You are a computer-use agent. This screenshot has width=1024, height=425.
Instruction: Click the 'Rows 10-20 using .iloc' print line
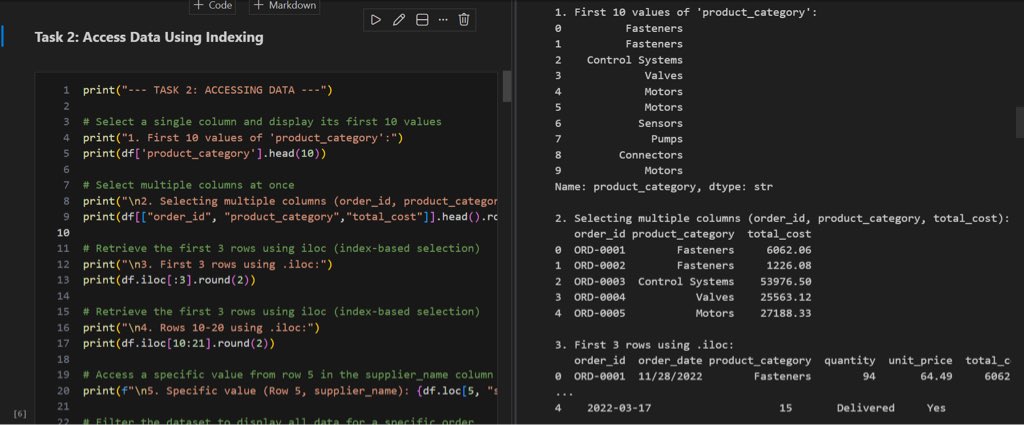[201, 328]
